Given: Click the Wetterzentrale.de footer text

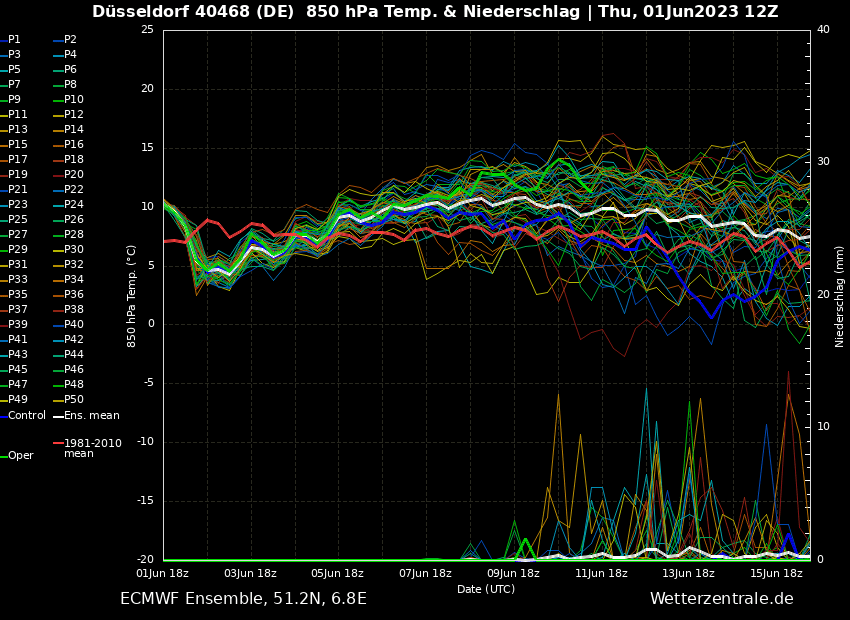Looking at the screenshot, I should click(x=721, y=599).
